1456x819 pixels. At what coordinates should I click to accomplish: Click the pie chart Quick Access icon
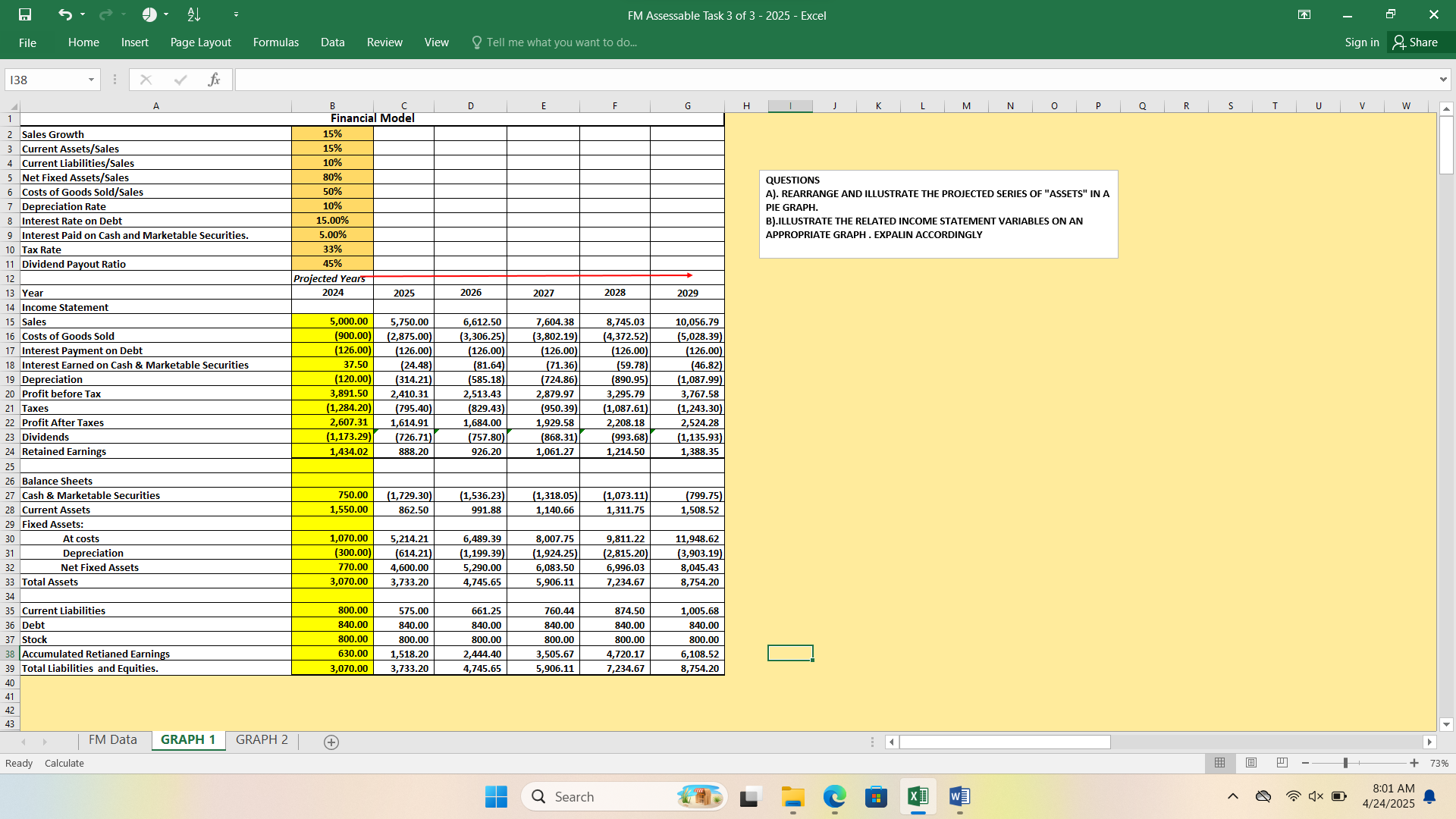point(149,14)
